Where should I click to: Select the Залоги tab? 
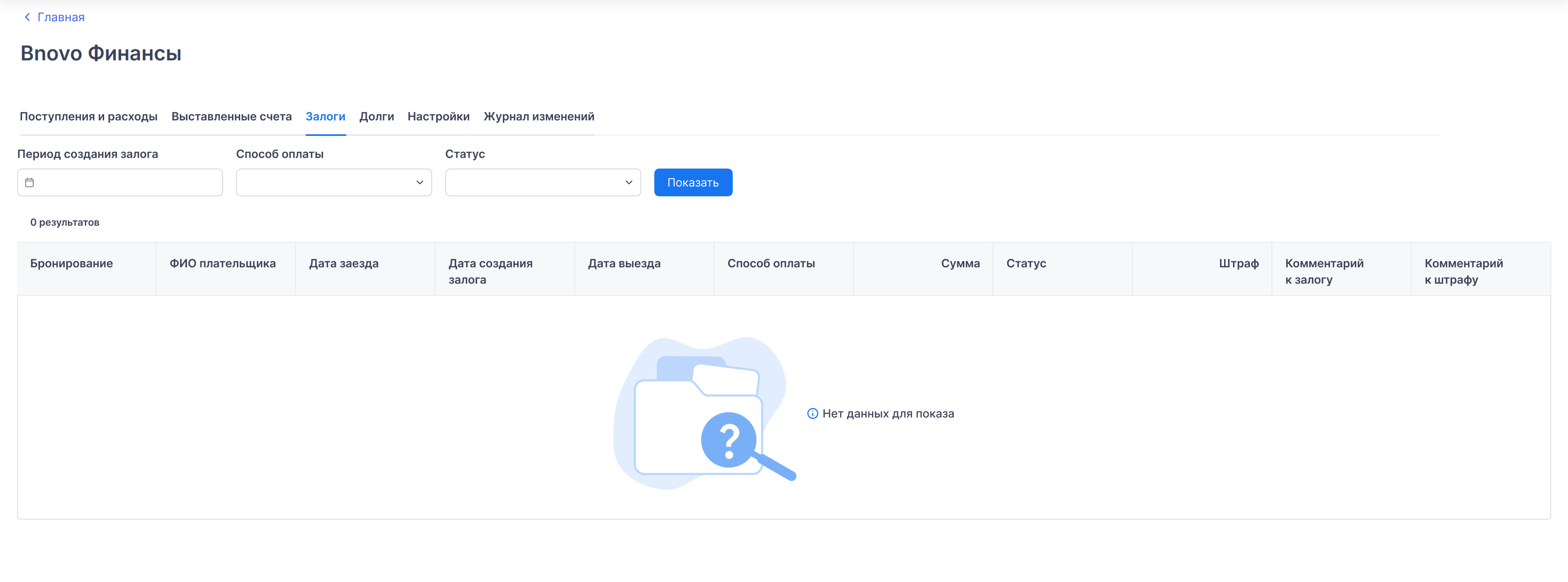(325, 116)
